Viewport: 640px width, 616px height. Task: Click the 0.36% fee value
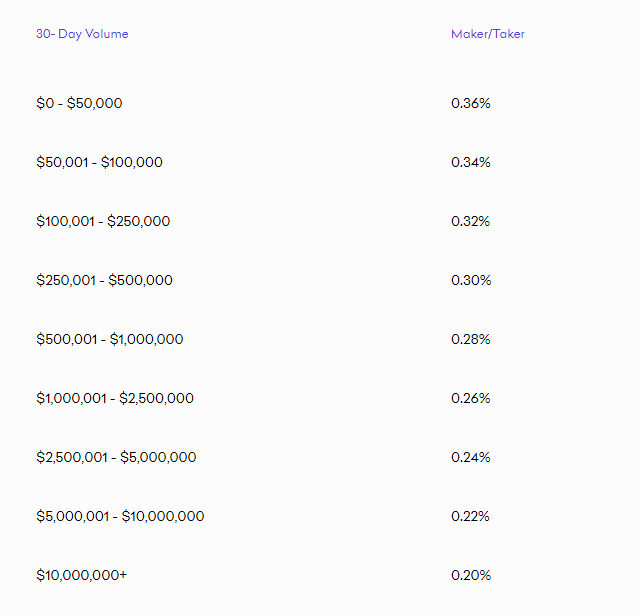pyautogui.click(x=471, y=103)
